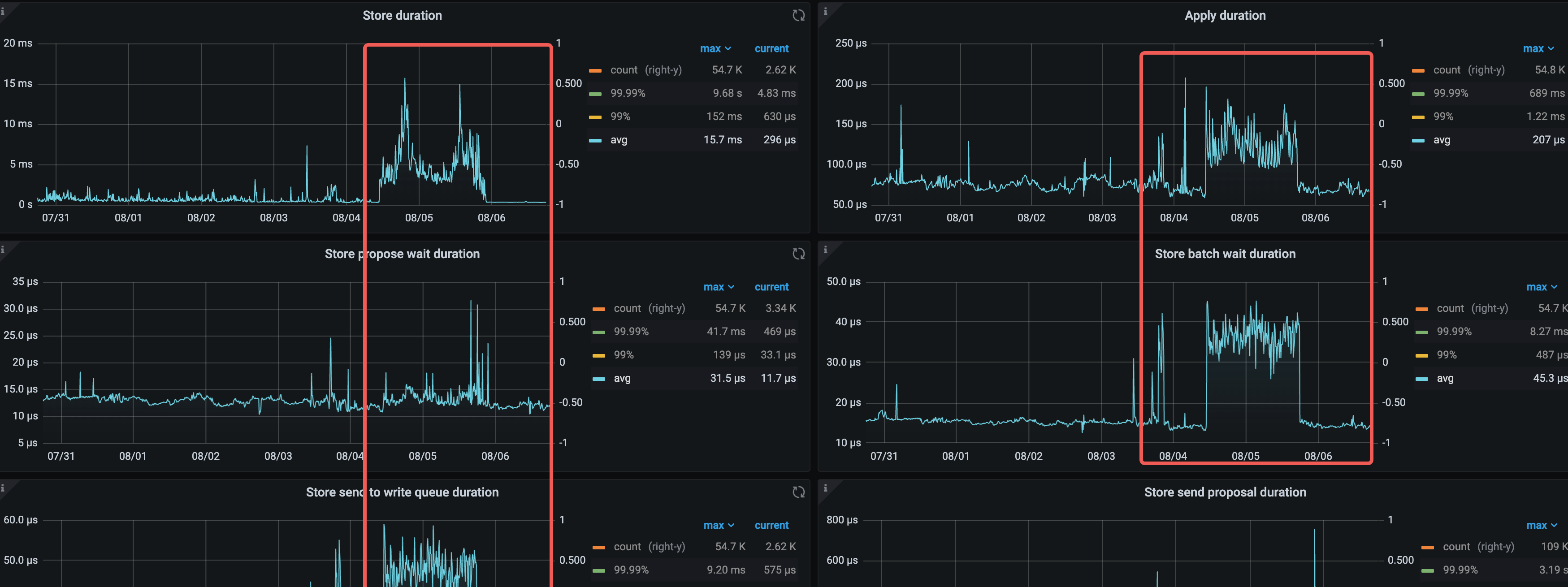Open info icon of Store propose wait duration
Image resolution: width=1568 pixels, height=587 pixels.
click(x=3, y=250)
